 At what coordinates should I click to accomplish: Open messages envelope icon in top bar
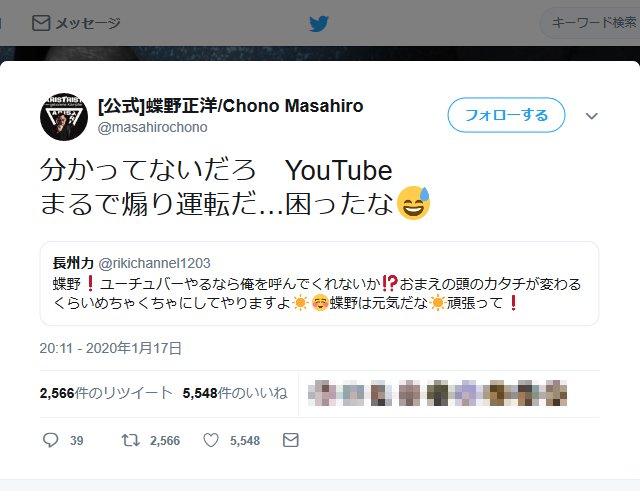41,23
